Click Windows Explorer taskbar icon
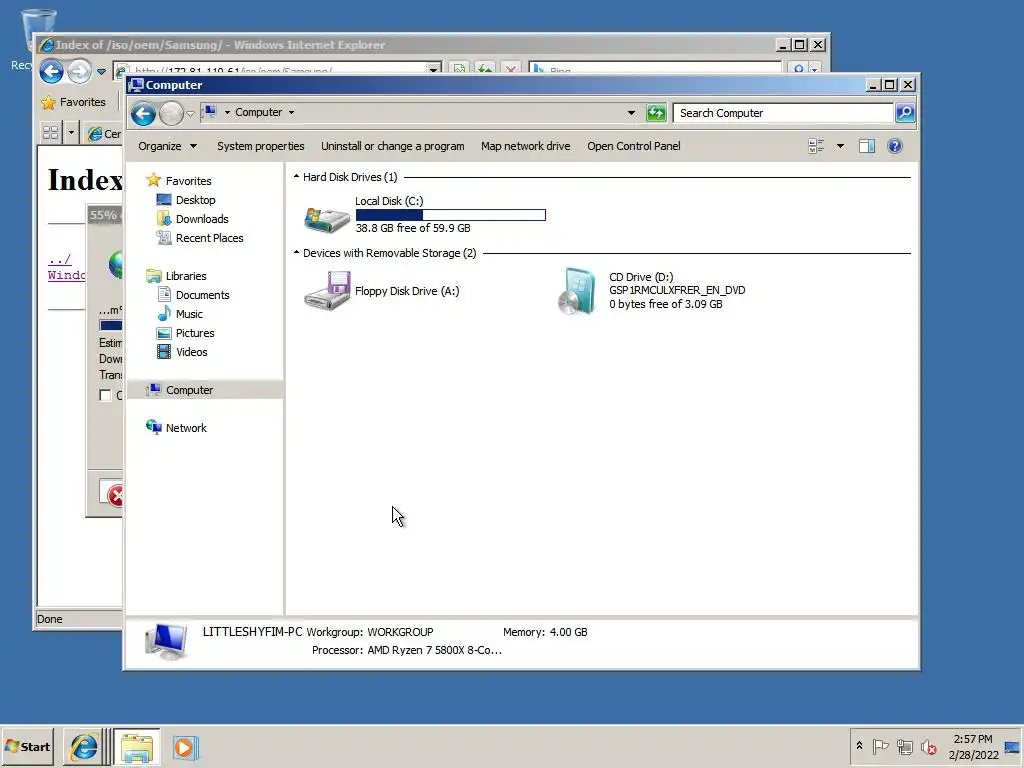This screenshot has width=1024, height=768. coord(136,747)
